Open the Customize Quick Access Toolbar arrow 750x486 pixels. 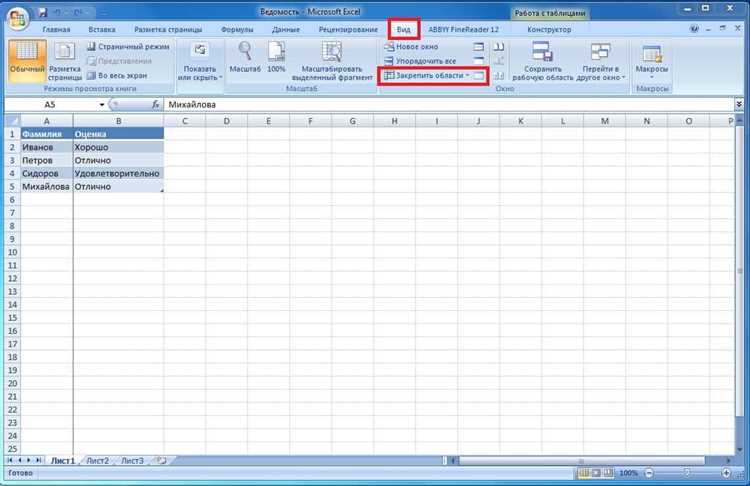tap(103, 12)
